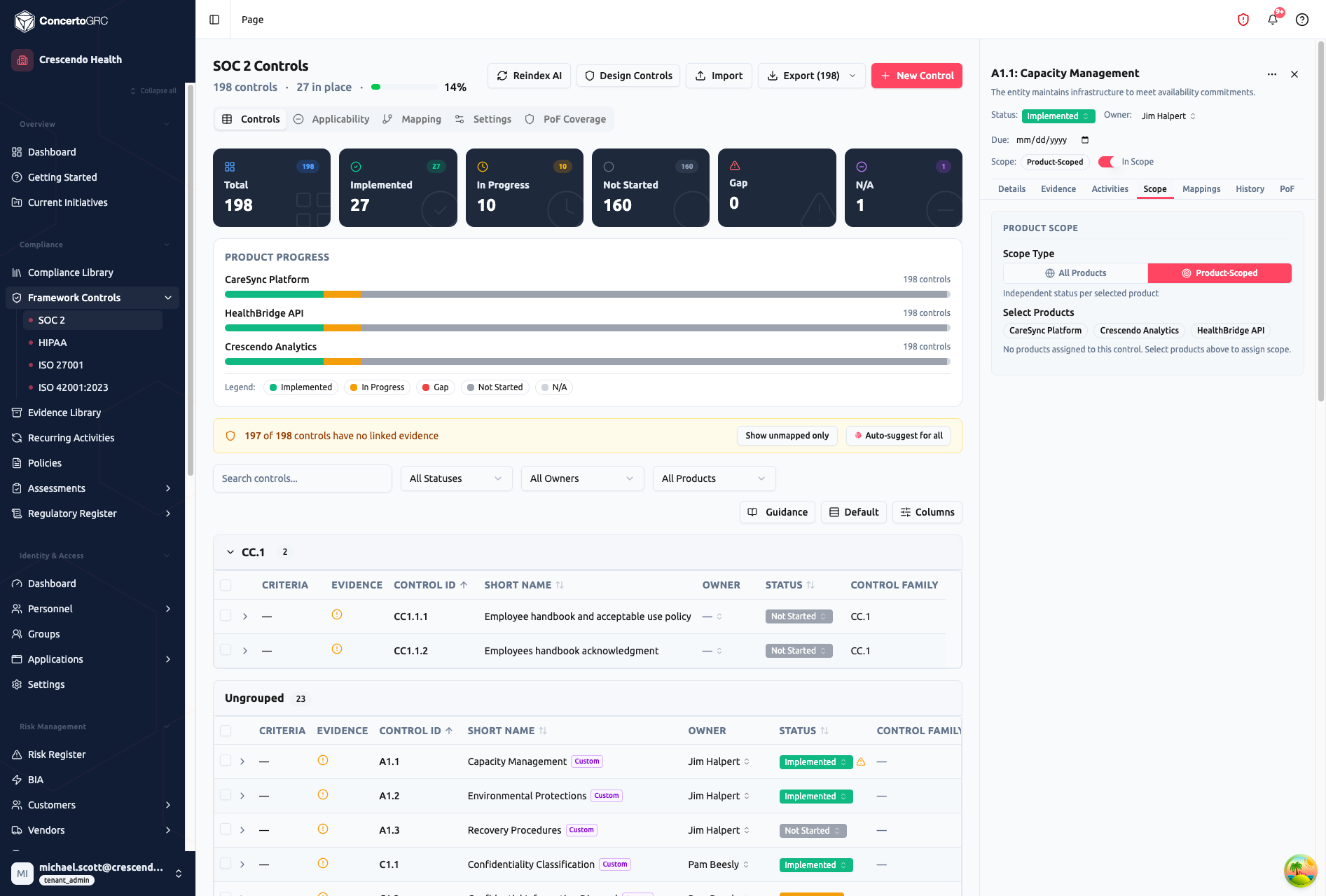
Task: Open the tropical island chat widget
Action: click(x=1300, y=871)
